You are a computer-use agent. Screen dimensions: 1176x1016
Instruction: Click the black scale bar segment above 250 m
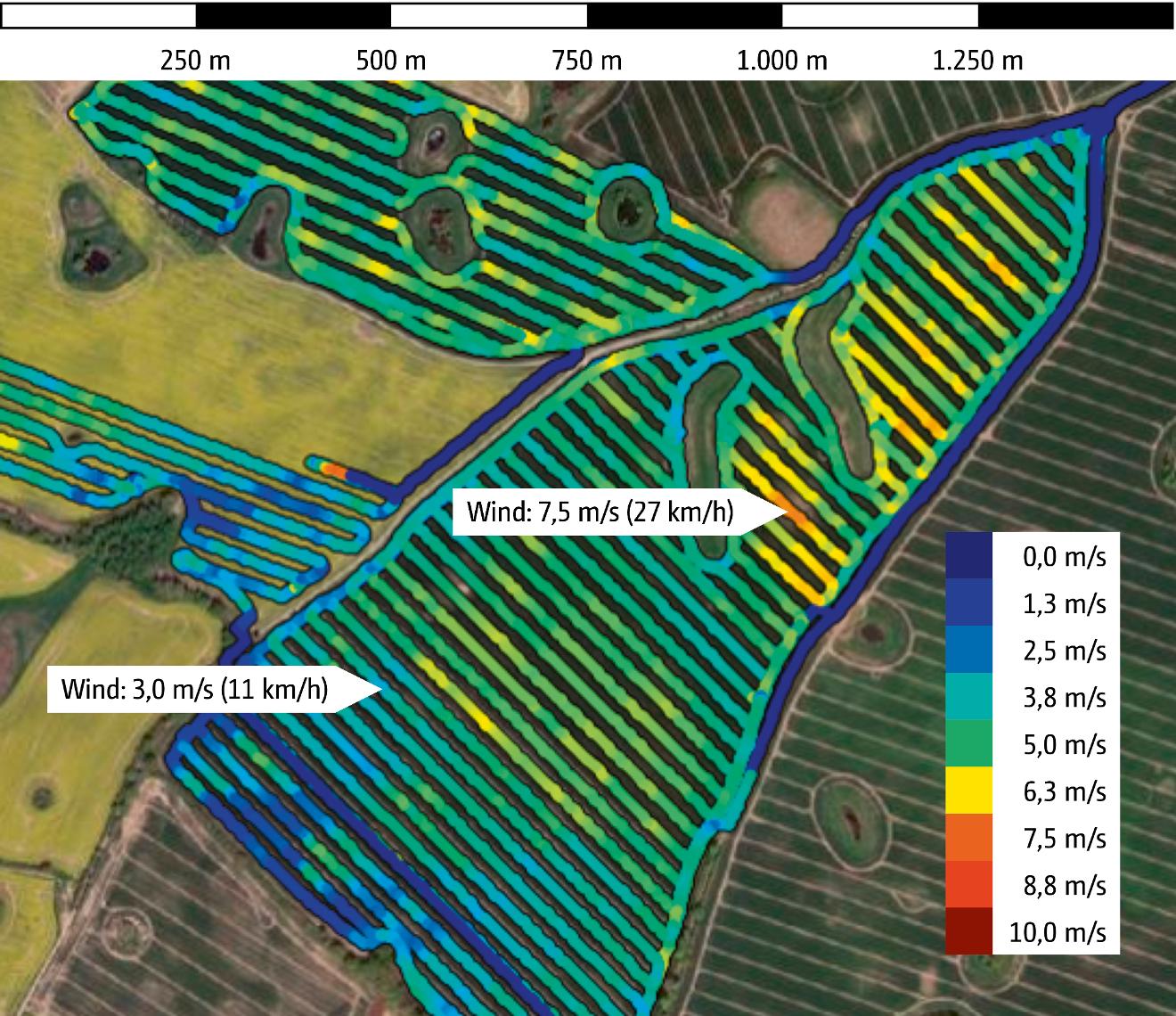pos(293,15)
